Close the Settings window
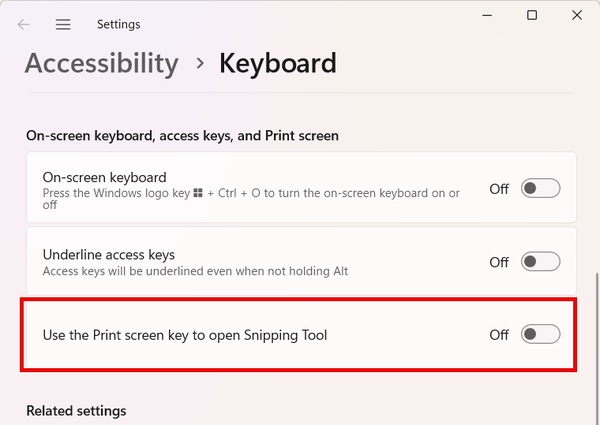Screen dimensions: 600x425 [x=578, y=15]
